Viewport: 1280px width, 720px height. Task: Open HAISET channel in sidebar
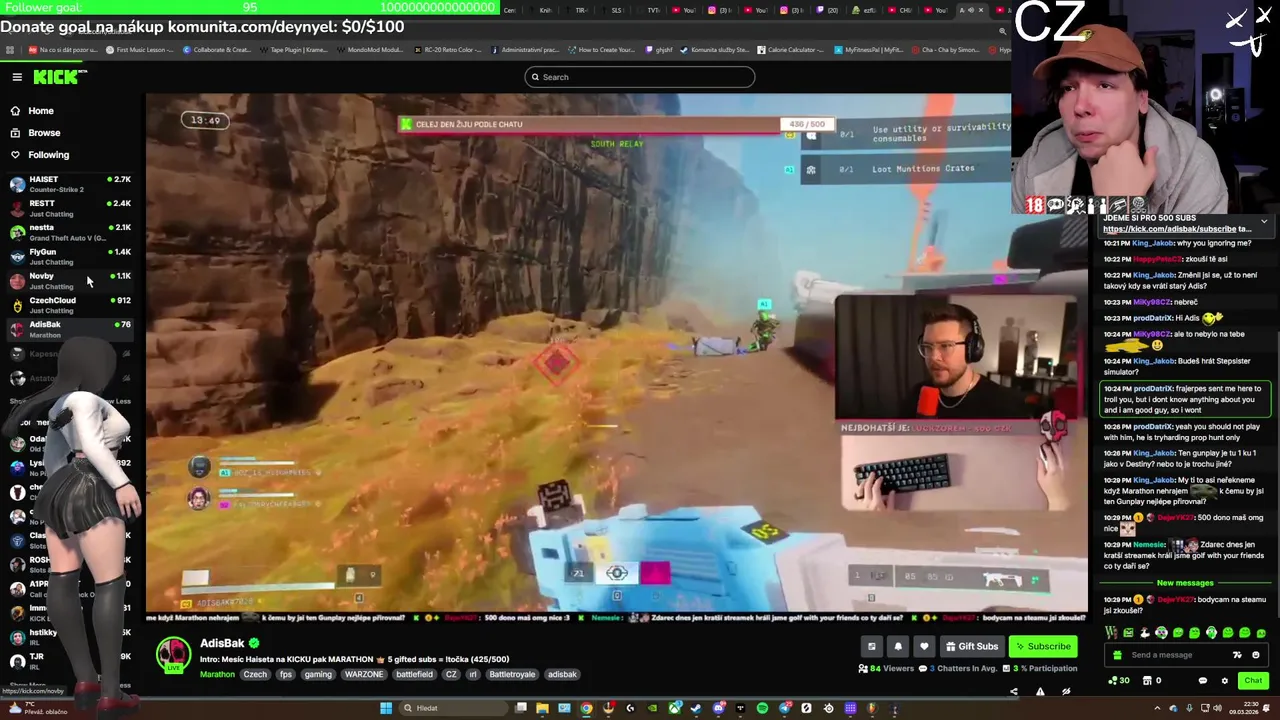(70, 184)
